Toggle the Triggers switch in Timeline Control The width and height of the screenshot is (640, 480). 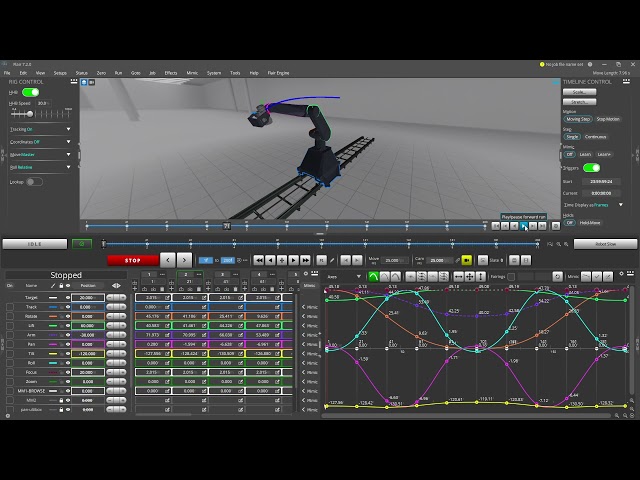pos(591,168)
